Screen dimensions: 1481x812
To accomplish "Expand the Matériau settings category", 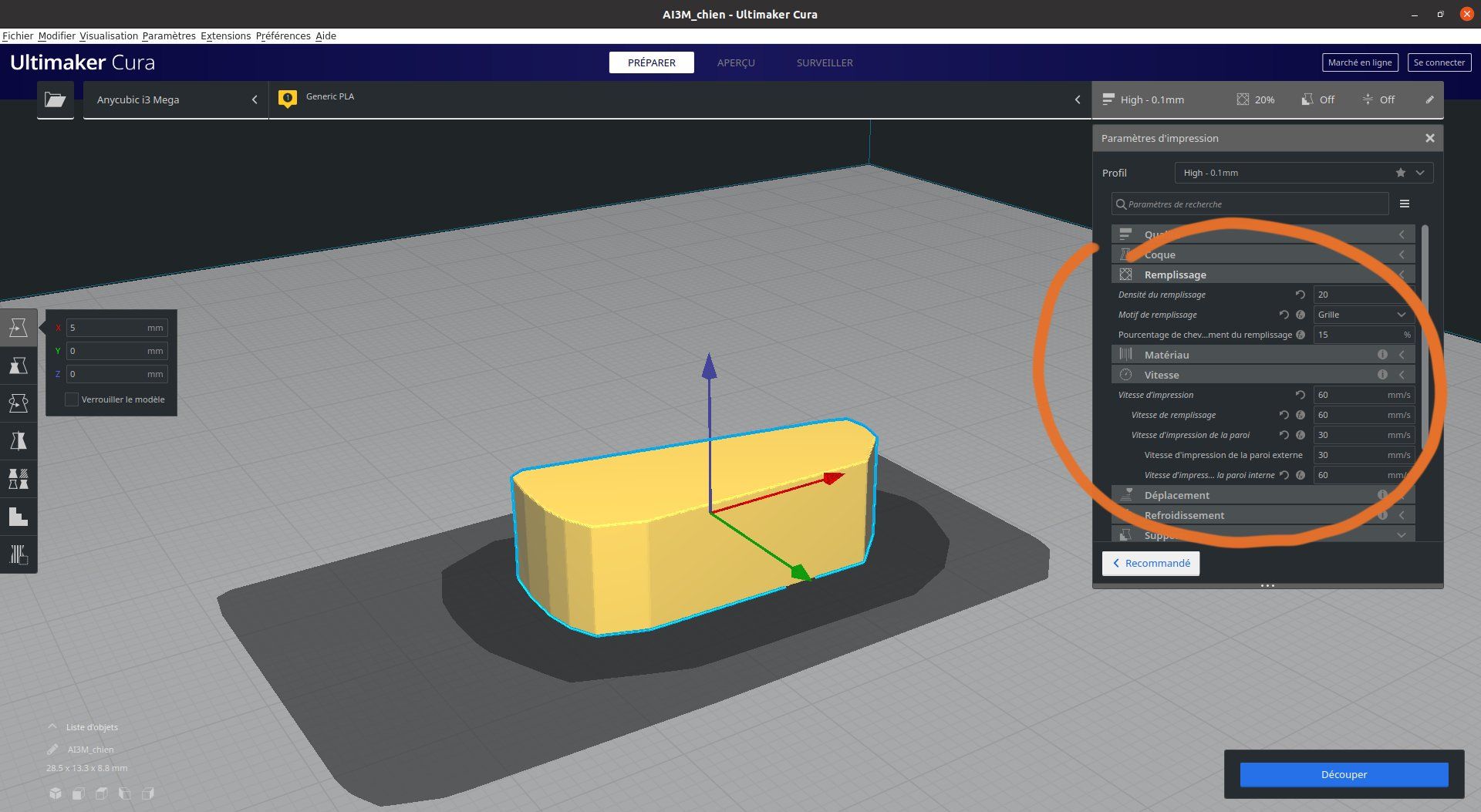I will pyautogui.click(x=1263, y=355).
